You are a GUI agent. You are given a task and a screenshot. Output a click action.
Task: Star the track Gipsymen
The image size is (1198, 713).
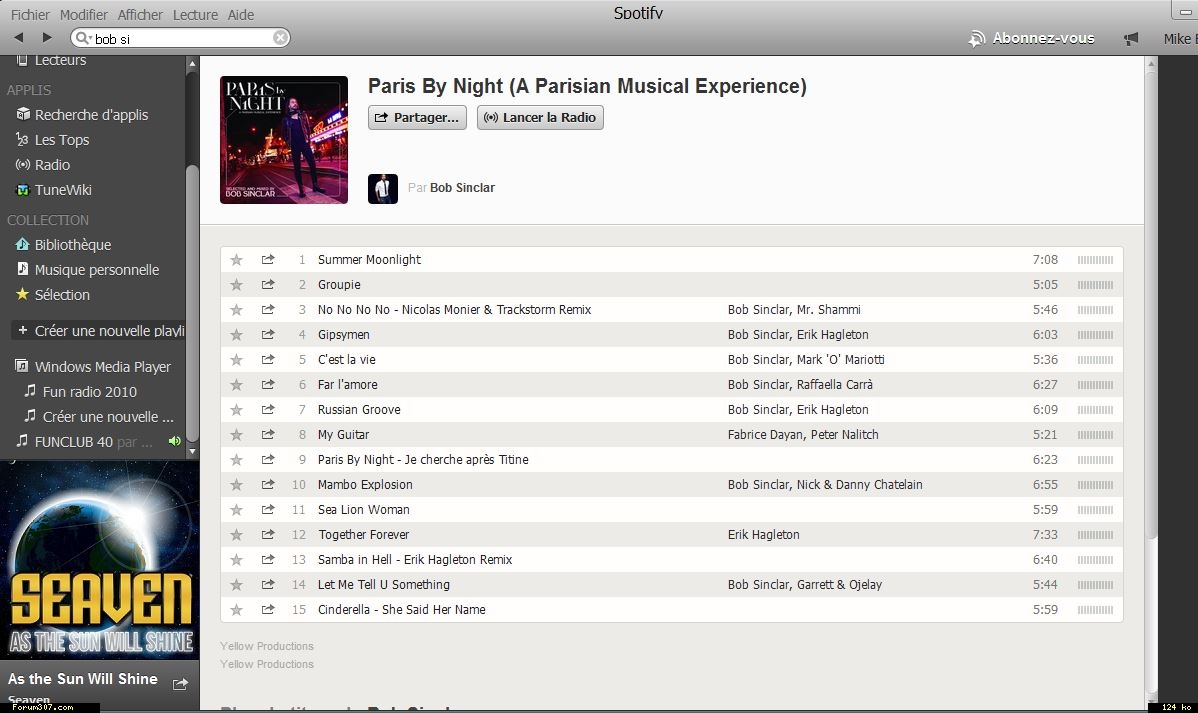point(237,335)
